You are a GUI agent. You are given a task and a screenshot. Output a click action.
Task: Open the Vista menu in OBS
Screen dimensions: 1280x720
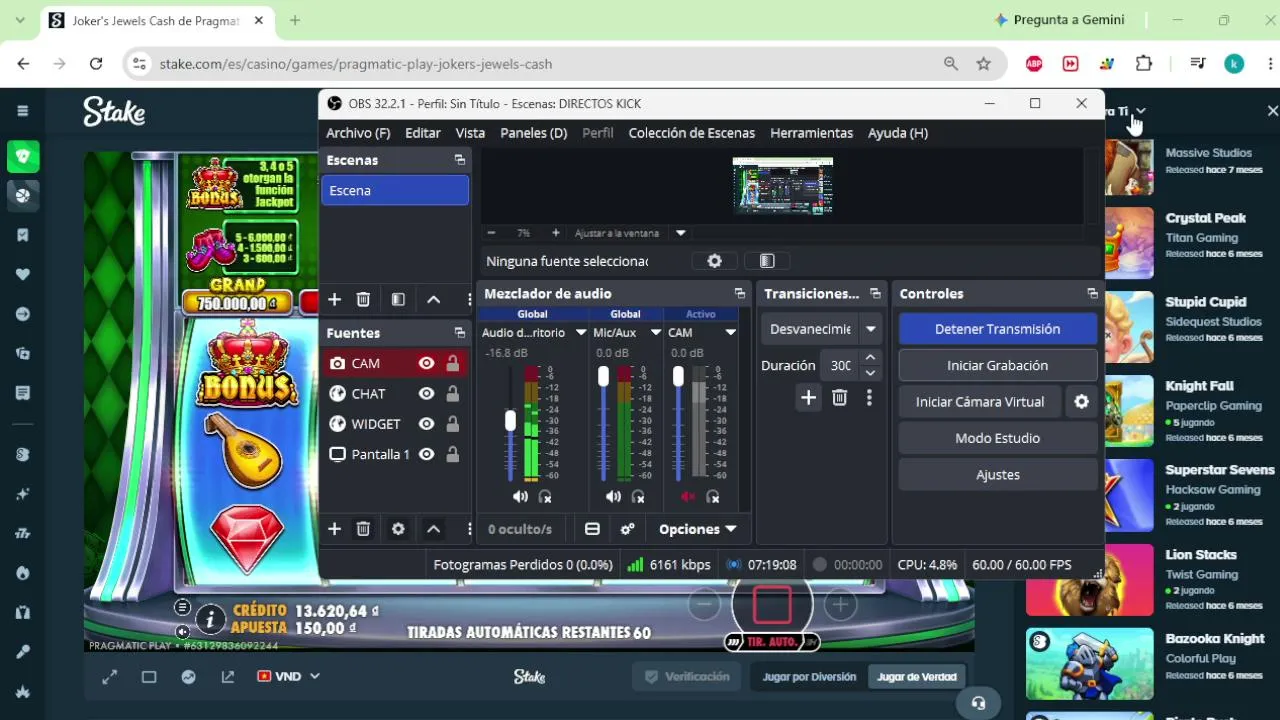pos(470,133)
